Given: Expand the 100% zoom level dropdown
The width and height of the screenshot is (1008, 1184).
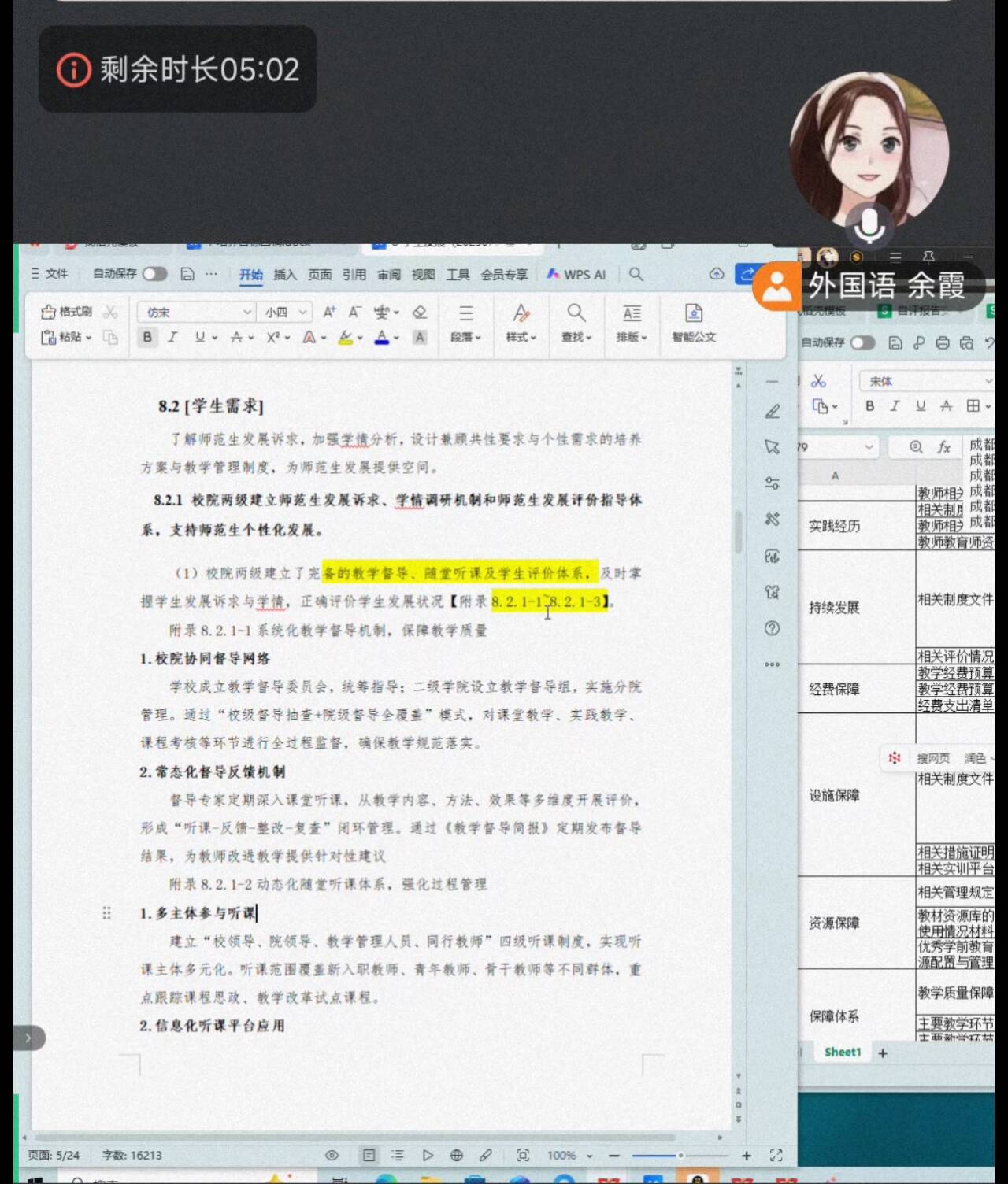Looking at the screenshot, I should 589,1156.
